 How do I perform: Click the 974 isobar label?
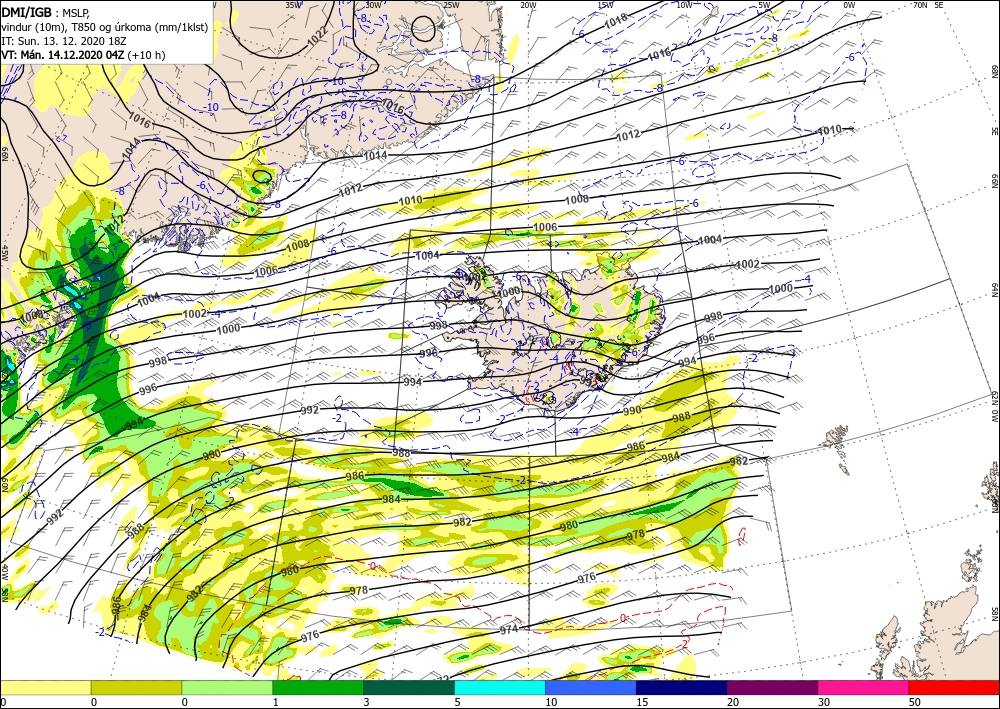[x=508, y=629]
